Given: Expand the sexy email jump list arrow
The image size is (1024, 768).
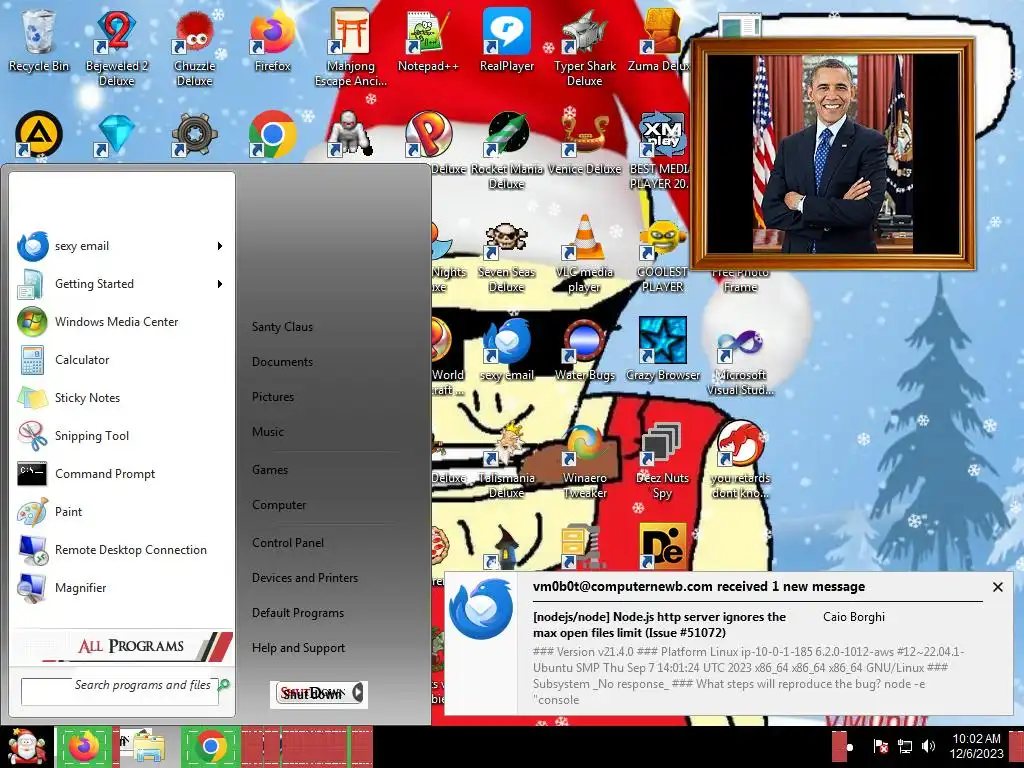Looking at the screenshot, I should coord(220,246).
